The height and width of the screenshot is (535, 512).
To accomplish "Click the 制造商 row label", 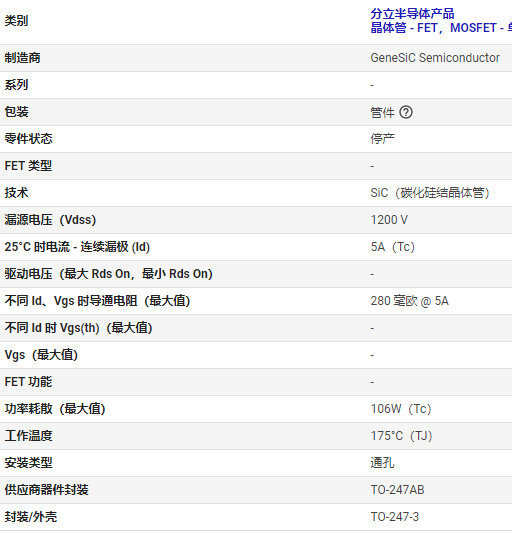I will point(23,58).
